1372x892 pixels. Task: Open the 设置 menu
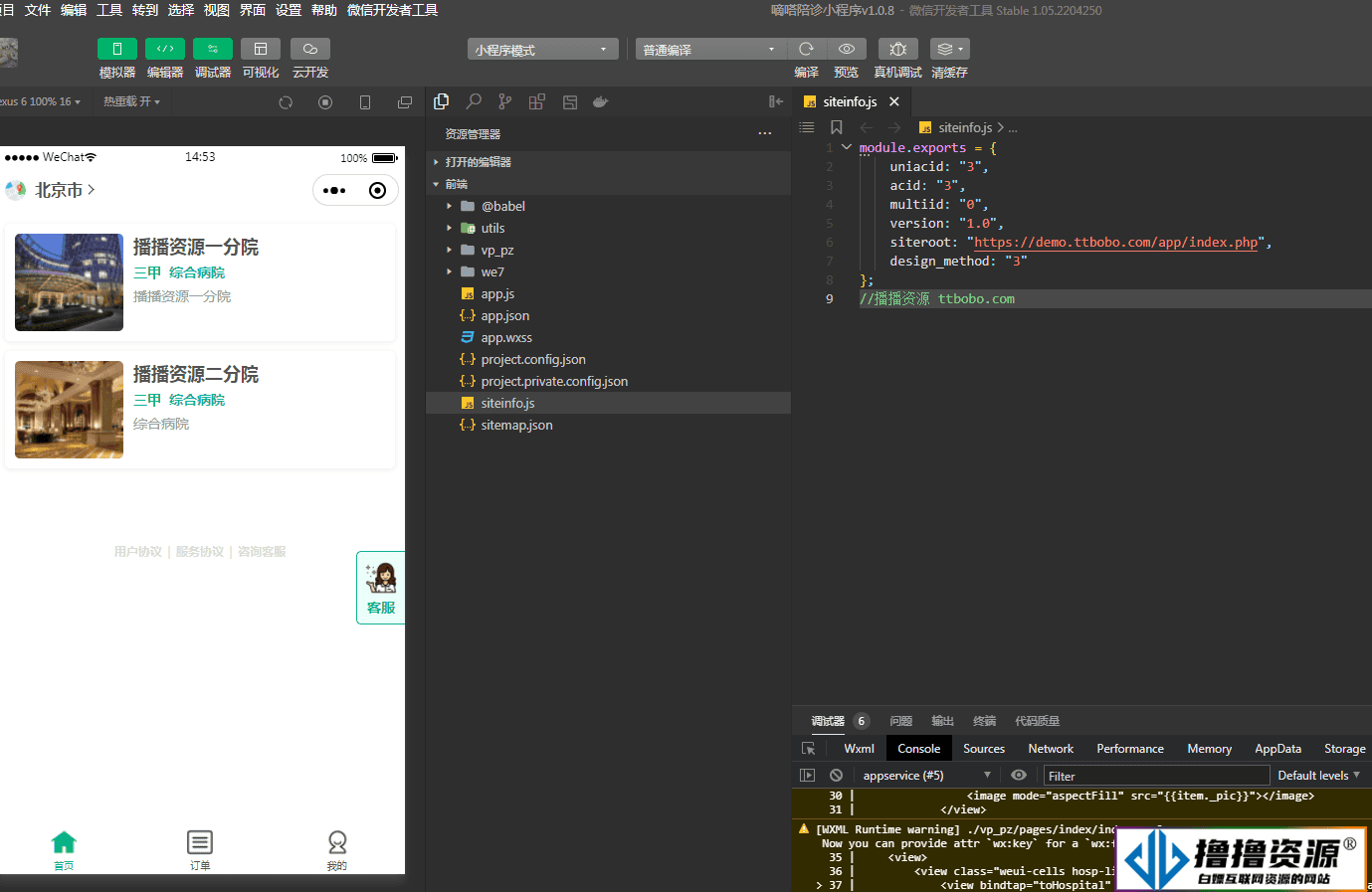click(289, 10)
